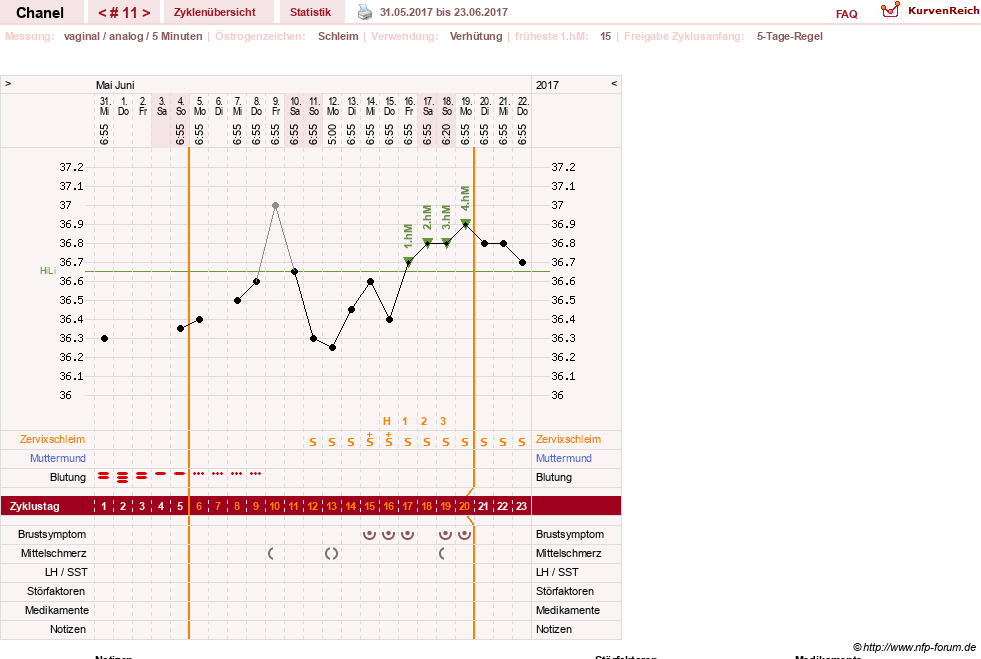Click the left LH / SST row label
Screen dimensions: 981x659
(x=66, y=572)
